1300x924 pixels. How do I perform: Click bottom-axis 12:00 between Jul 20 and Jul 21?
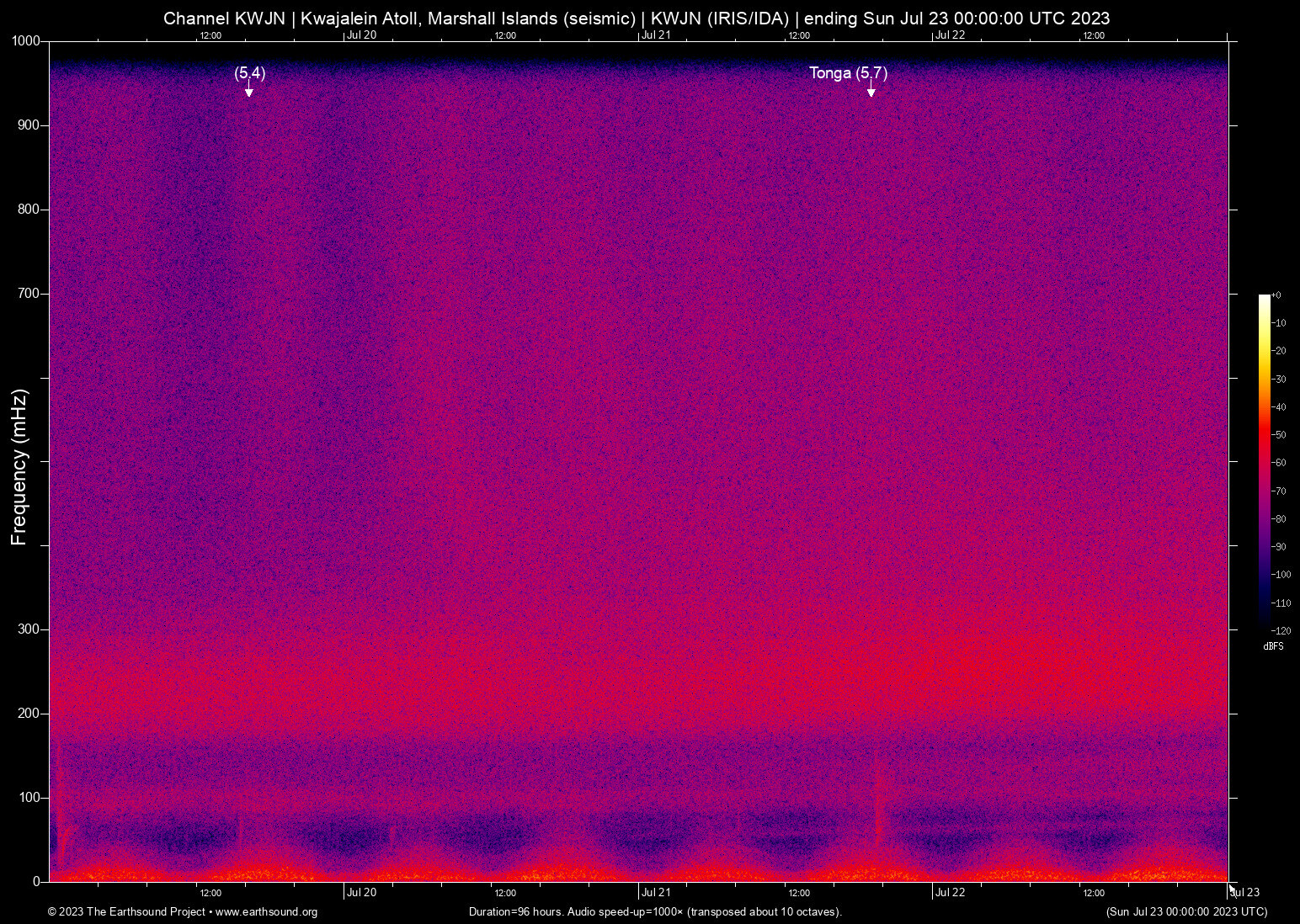pos(505,893)
